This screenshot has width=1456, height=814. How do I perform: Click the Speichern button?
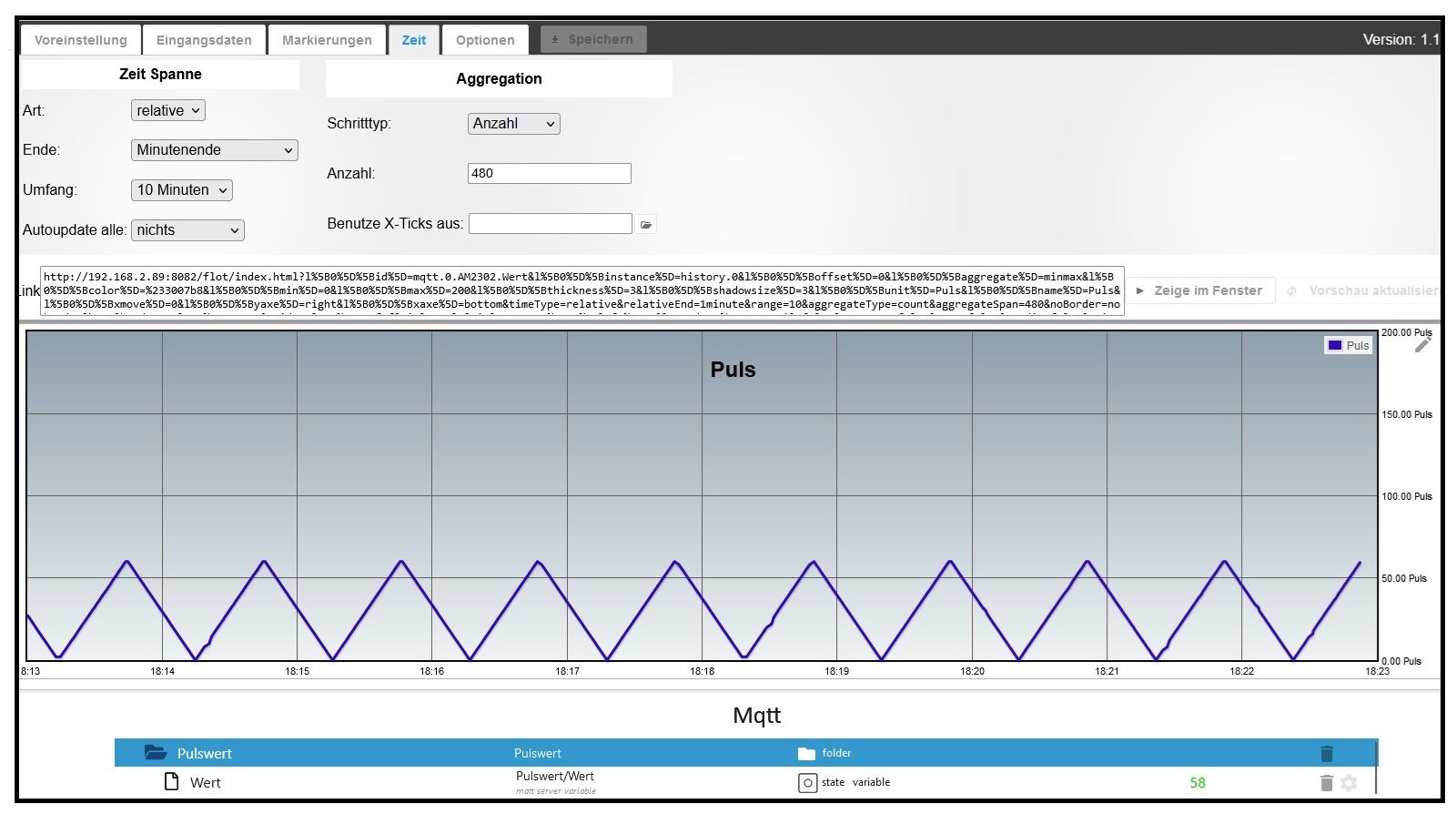pyautogui.click(x=593, y=39)
